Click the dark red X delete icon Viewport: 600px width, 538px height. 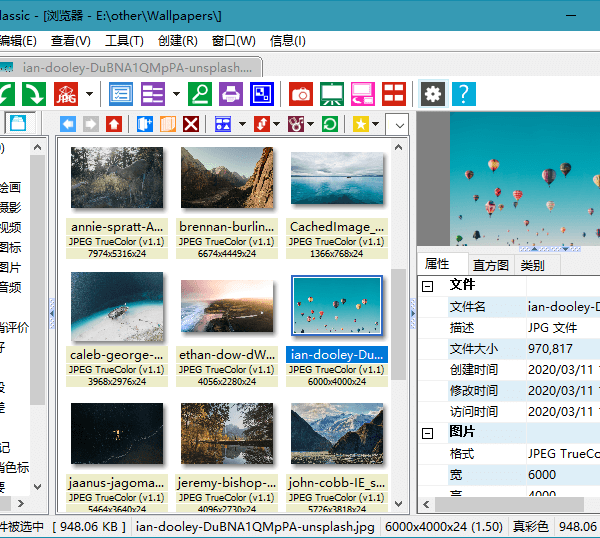click(190, 124)
